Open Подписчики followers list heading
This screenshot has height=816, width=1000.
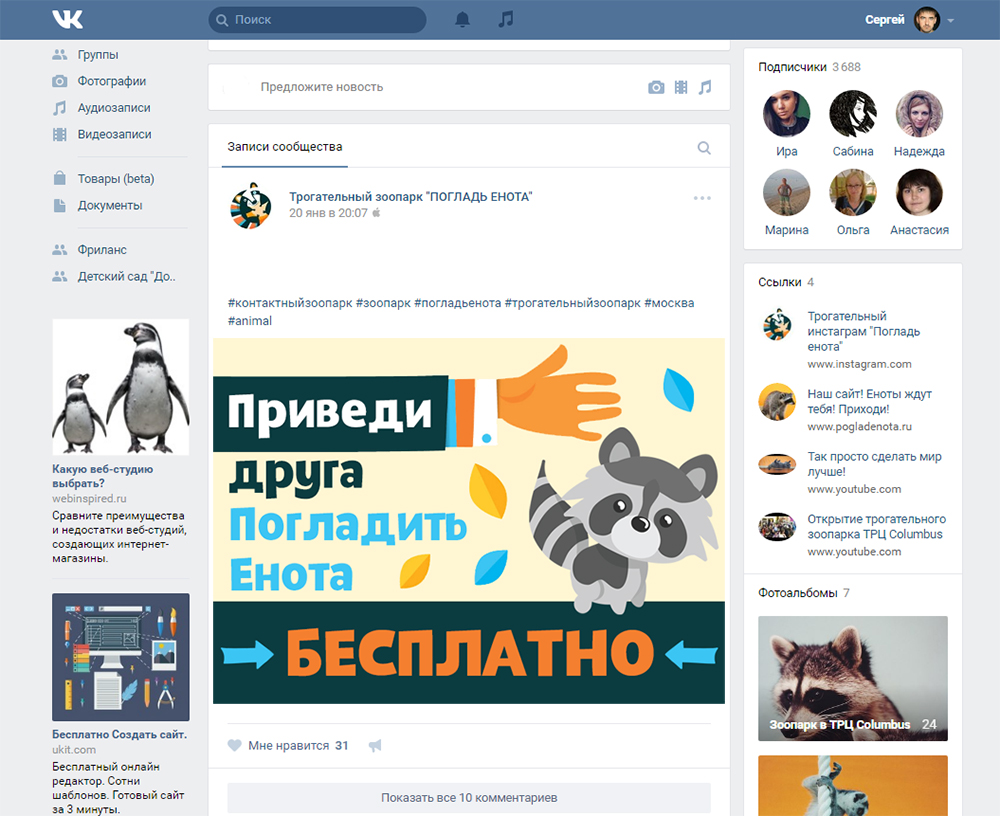click(792, 67)
